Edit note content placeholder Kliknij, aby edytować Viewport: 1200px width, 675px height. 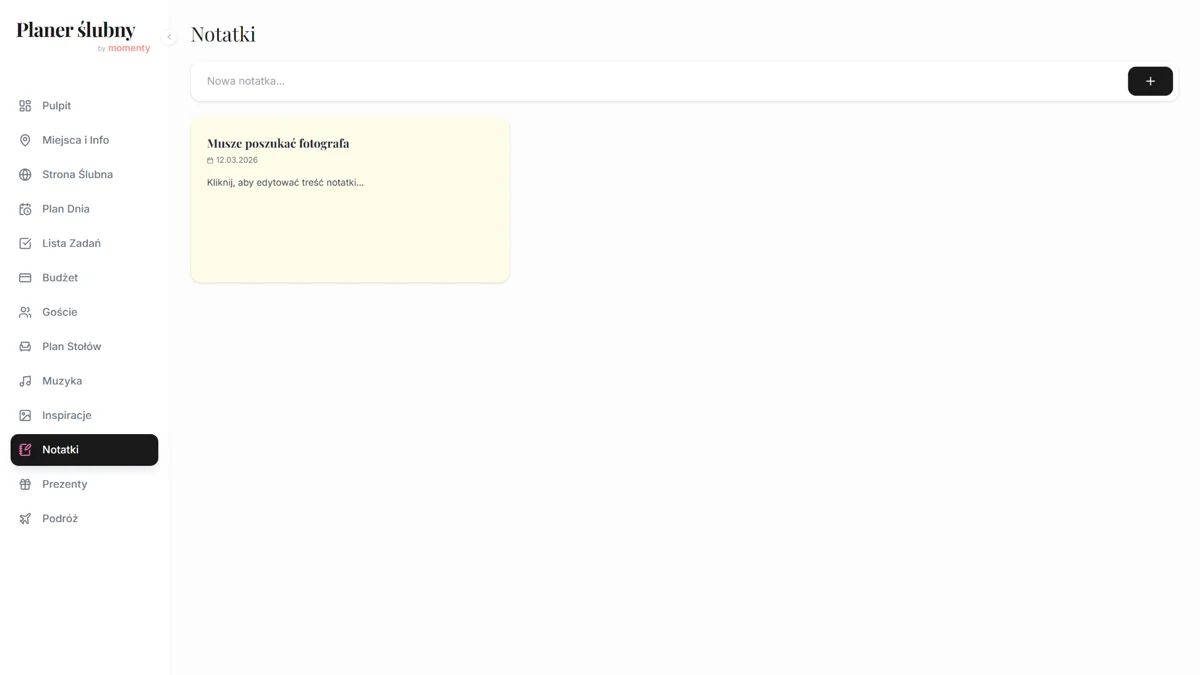coord(285,183)
